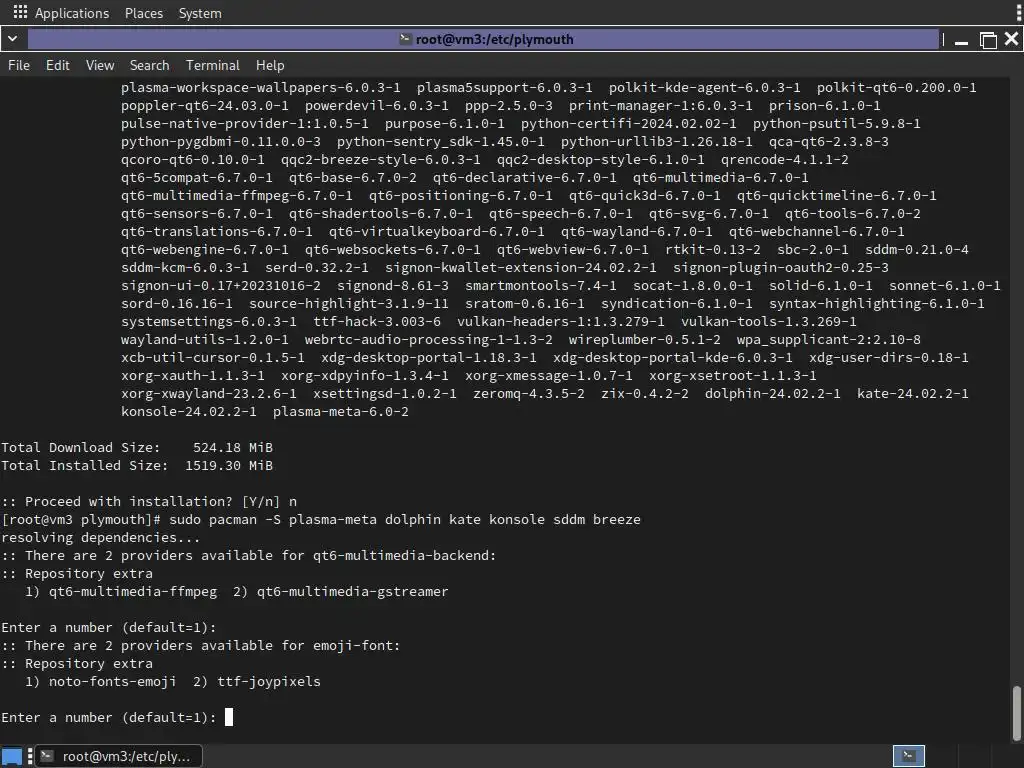Image resolution: width=1024 pixels, height=768 pixels.
Task: Click option '2) ttf-joypixels'
Action: click(x=257, y=681)
